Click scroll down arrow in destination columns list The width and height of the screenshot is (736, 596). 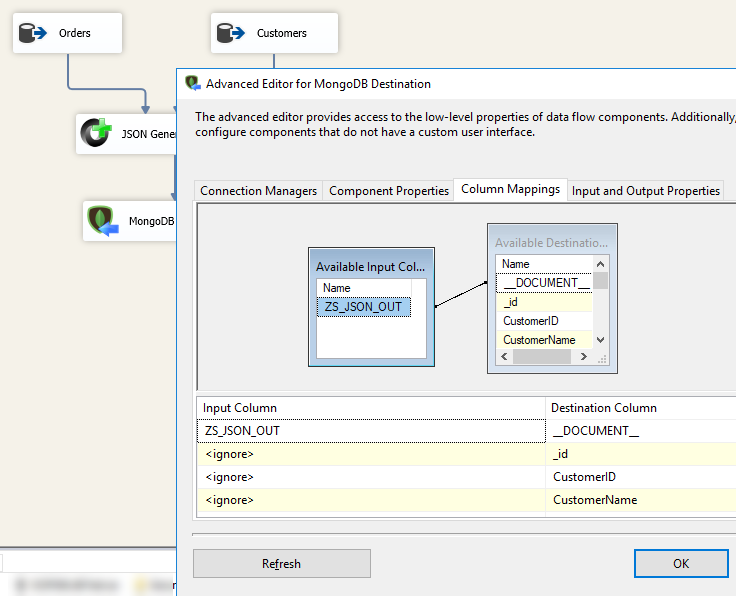click(x=600, y=340)
